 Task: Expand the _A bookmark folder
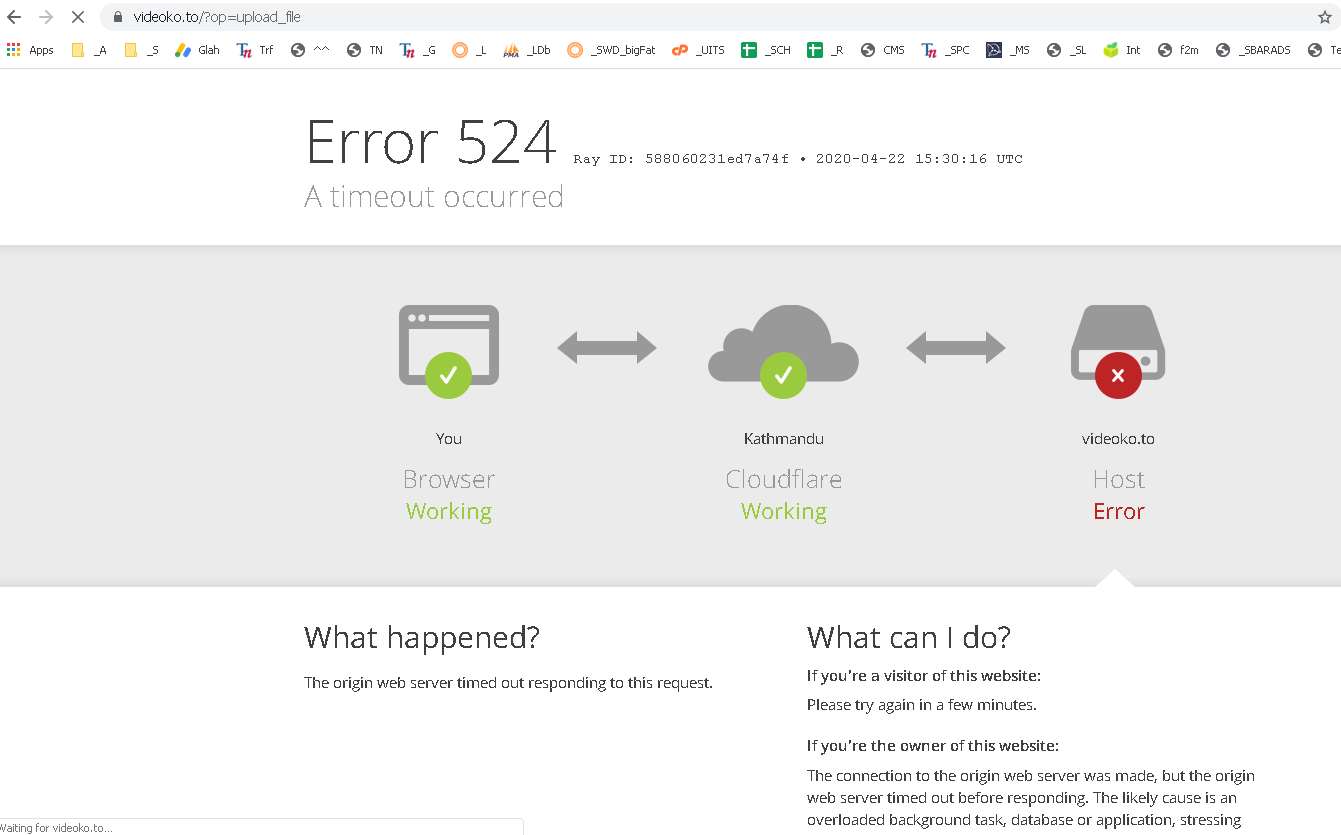[89, 50]
